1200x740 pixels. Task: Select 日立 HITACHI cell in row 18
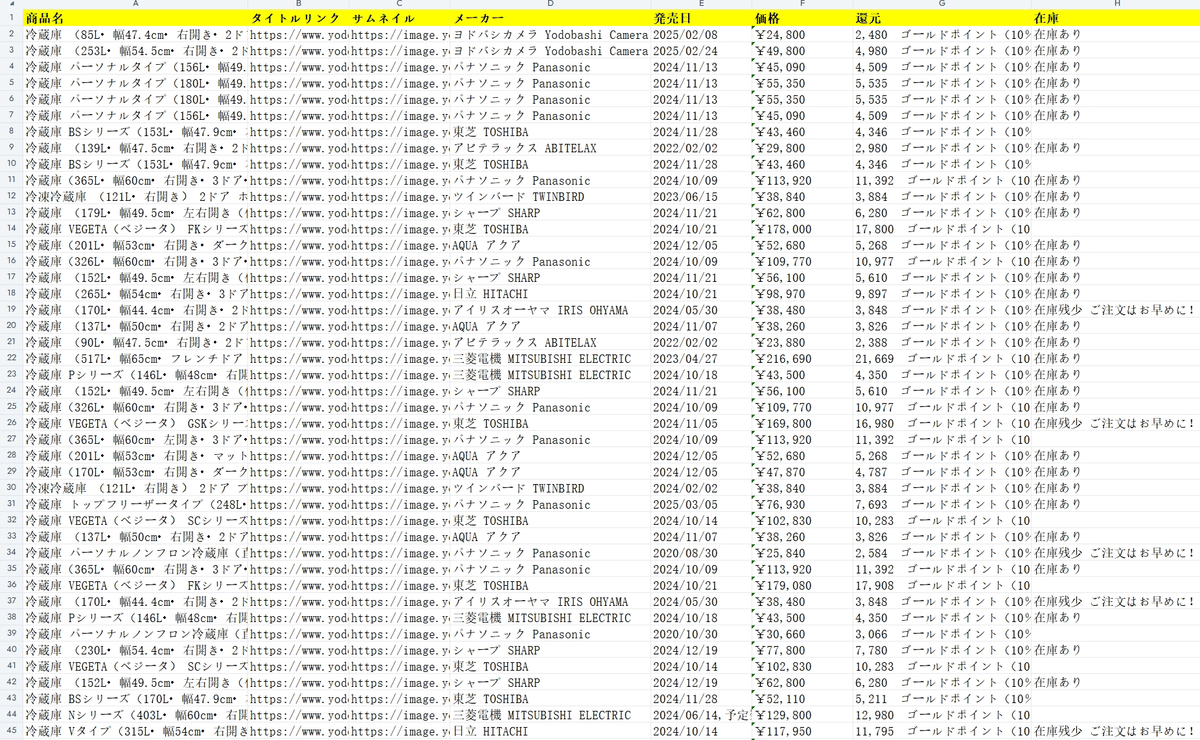coord(550,294)
